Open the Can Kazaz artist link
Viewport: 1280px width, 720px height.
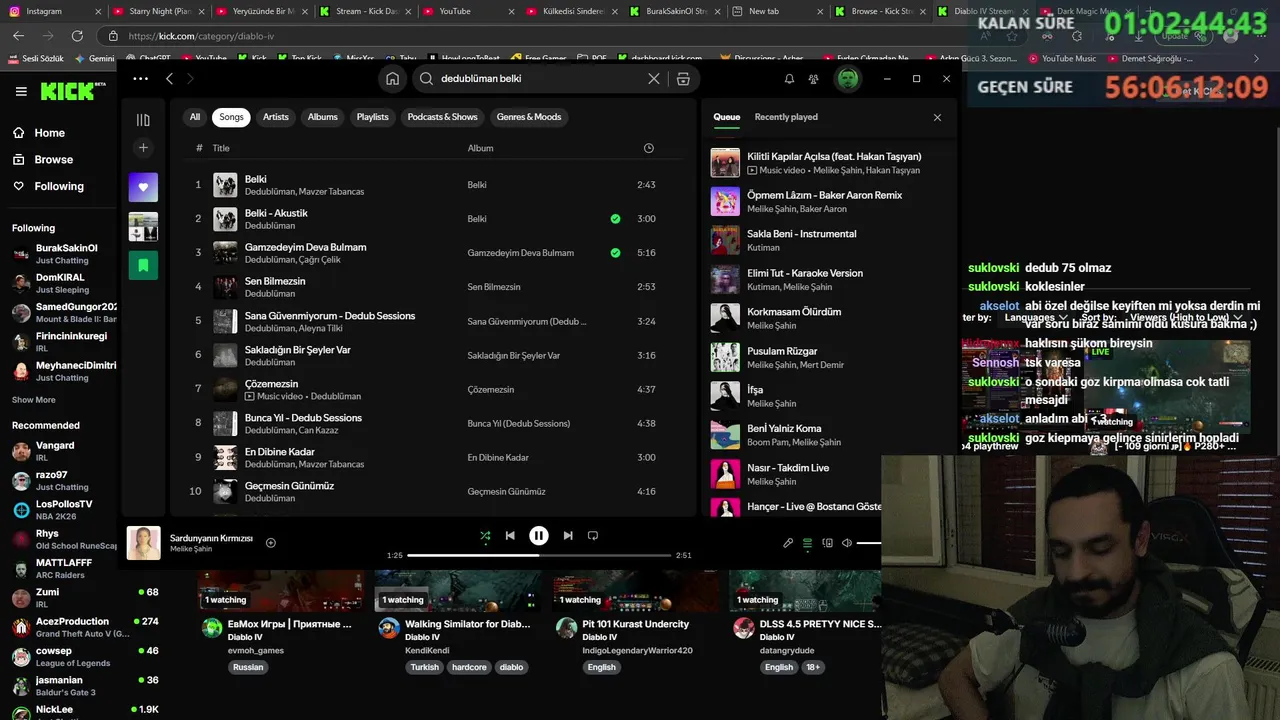pyautogui.click(x=319, y=430)
